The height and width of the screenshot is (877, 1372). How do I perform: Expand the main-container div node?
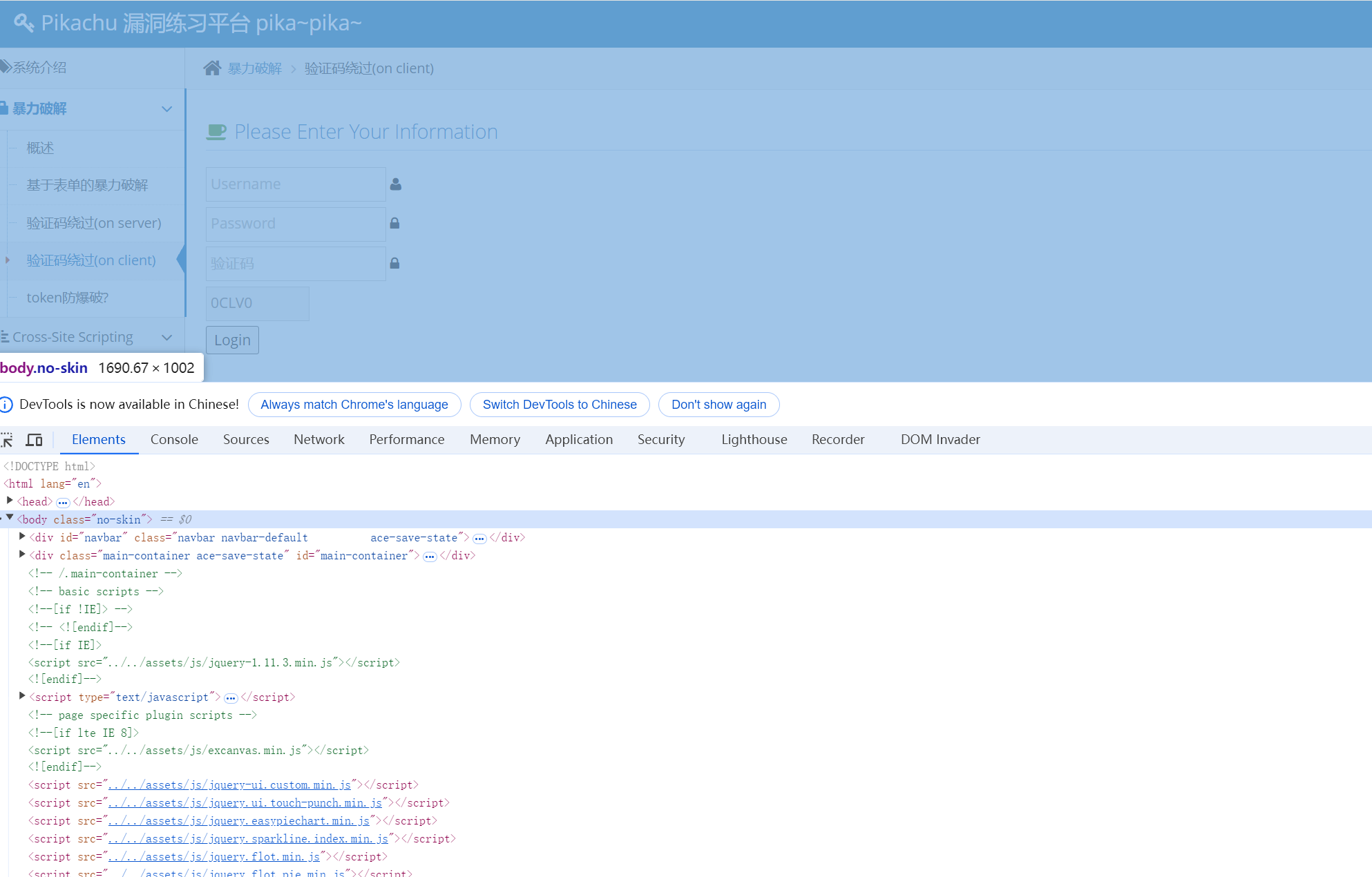pos(22,555)
